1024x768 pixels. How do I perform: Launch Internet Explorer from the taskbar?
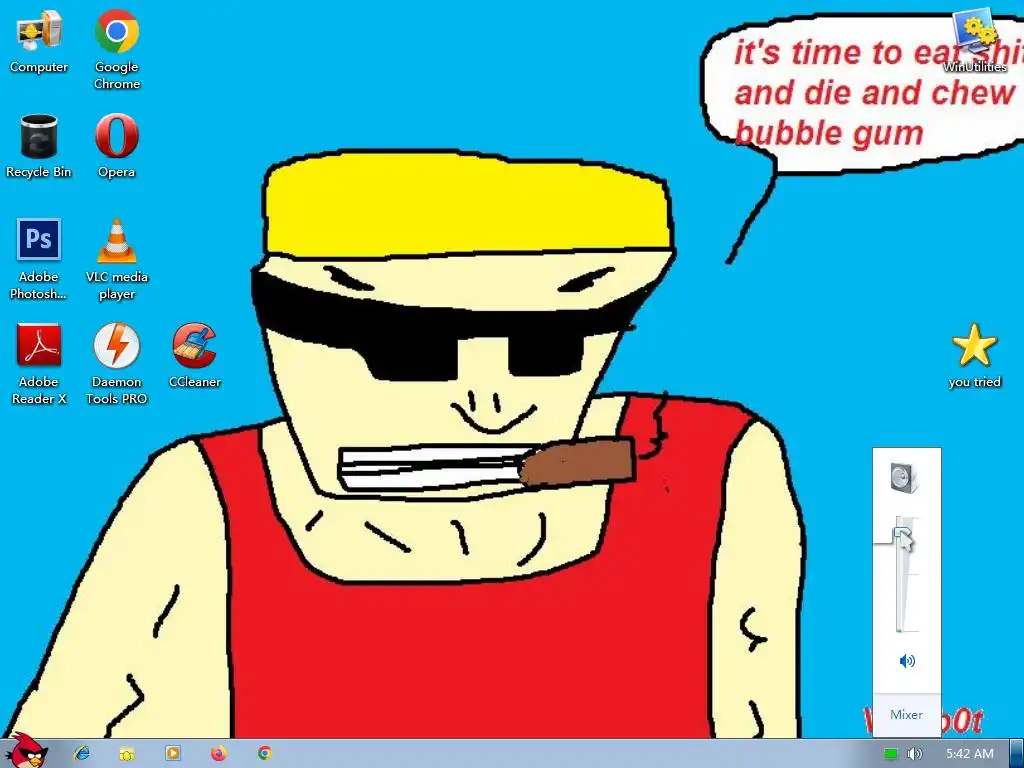coord(82,753)
